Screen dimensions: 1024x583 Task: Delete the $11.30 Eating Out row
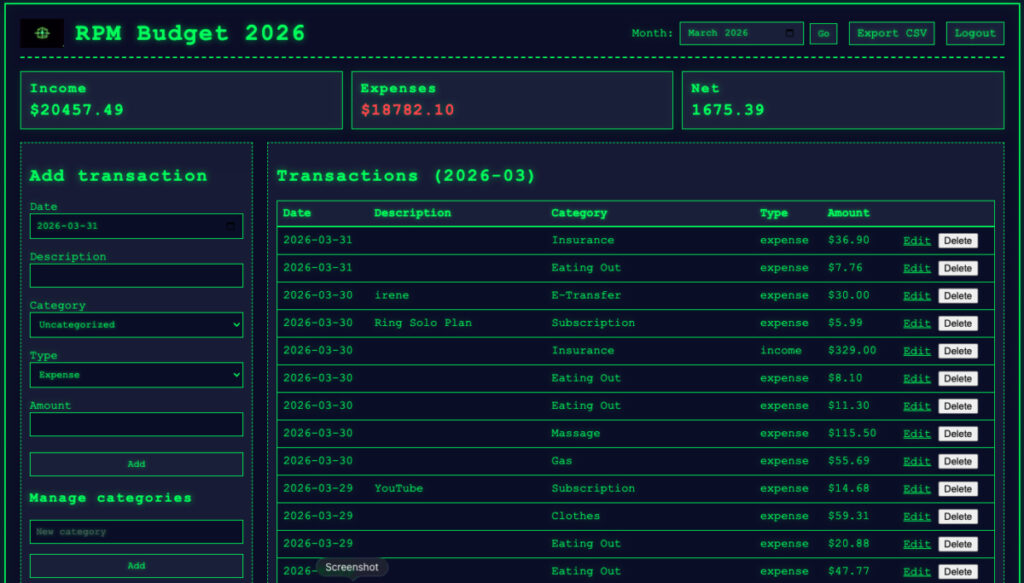[958, 406]
